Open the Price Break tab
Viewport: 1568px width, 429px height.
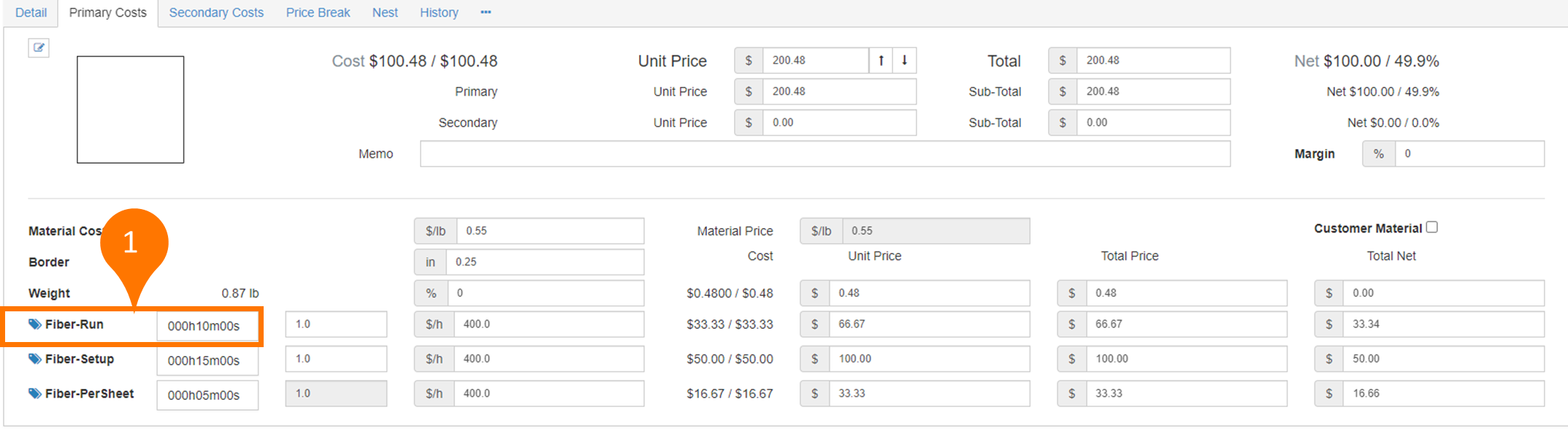click(x=318, y=12)
